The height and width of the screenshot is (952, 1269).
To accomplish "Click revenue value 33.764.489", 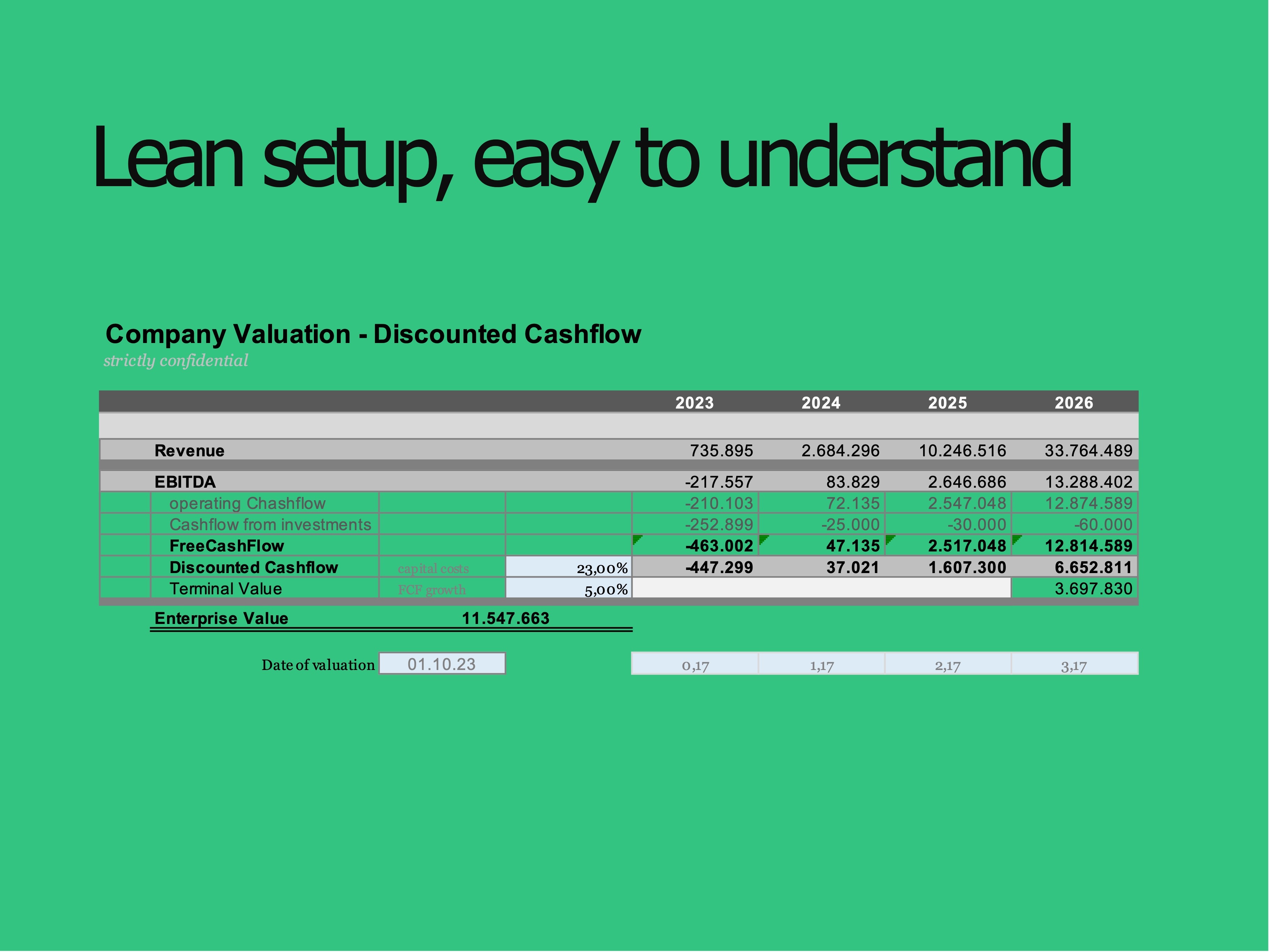I will (1089, 451).
